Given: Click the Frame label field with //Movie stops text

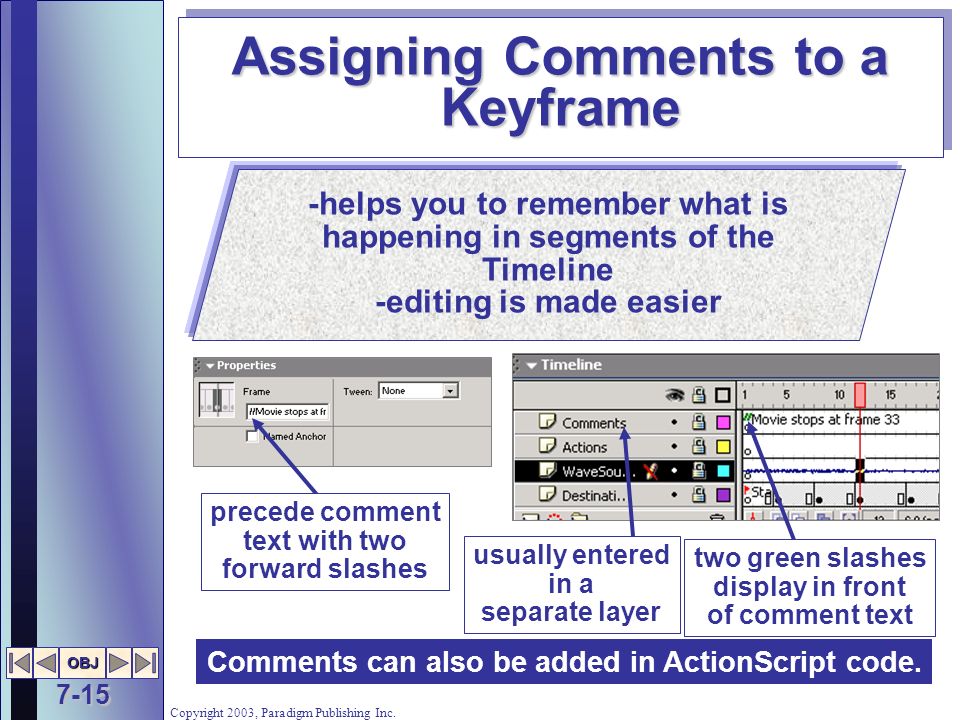Looking at the screenshot, I should coord(287,412).
